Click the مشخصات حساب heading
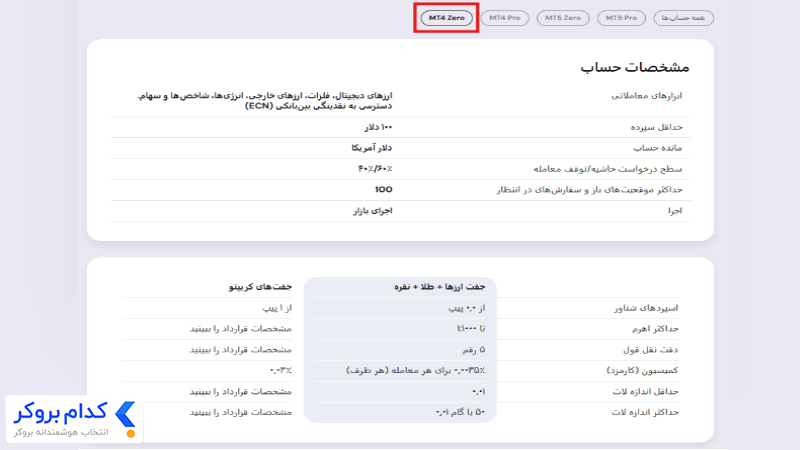This screenshot has width=800, height=450. (x=635, y=67)
